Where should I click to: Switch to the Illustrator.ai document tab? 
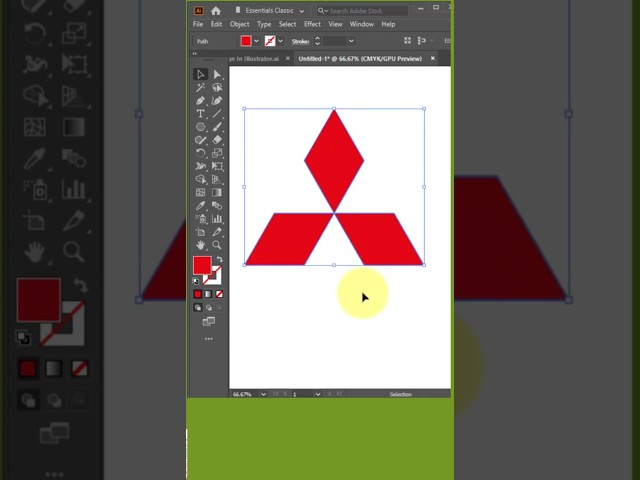[x=260, y=59]
